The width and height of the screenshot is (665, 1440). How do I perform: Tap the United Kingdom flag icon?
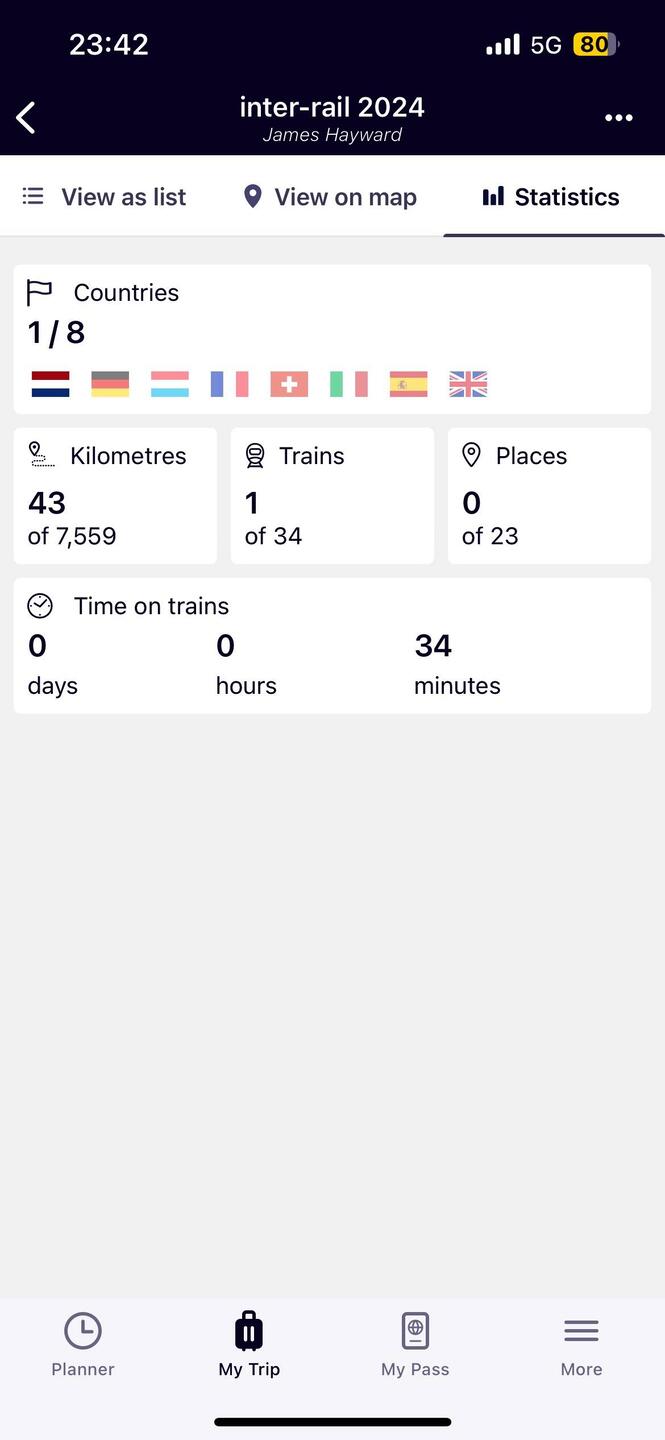coord(468,384)
